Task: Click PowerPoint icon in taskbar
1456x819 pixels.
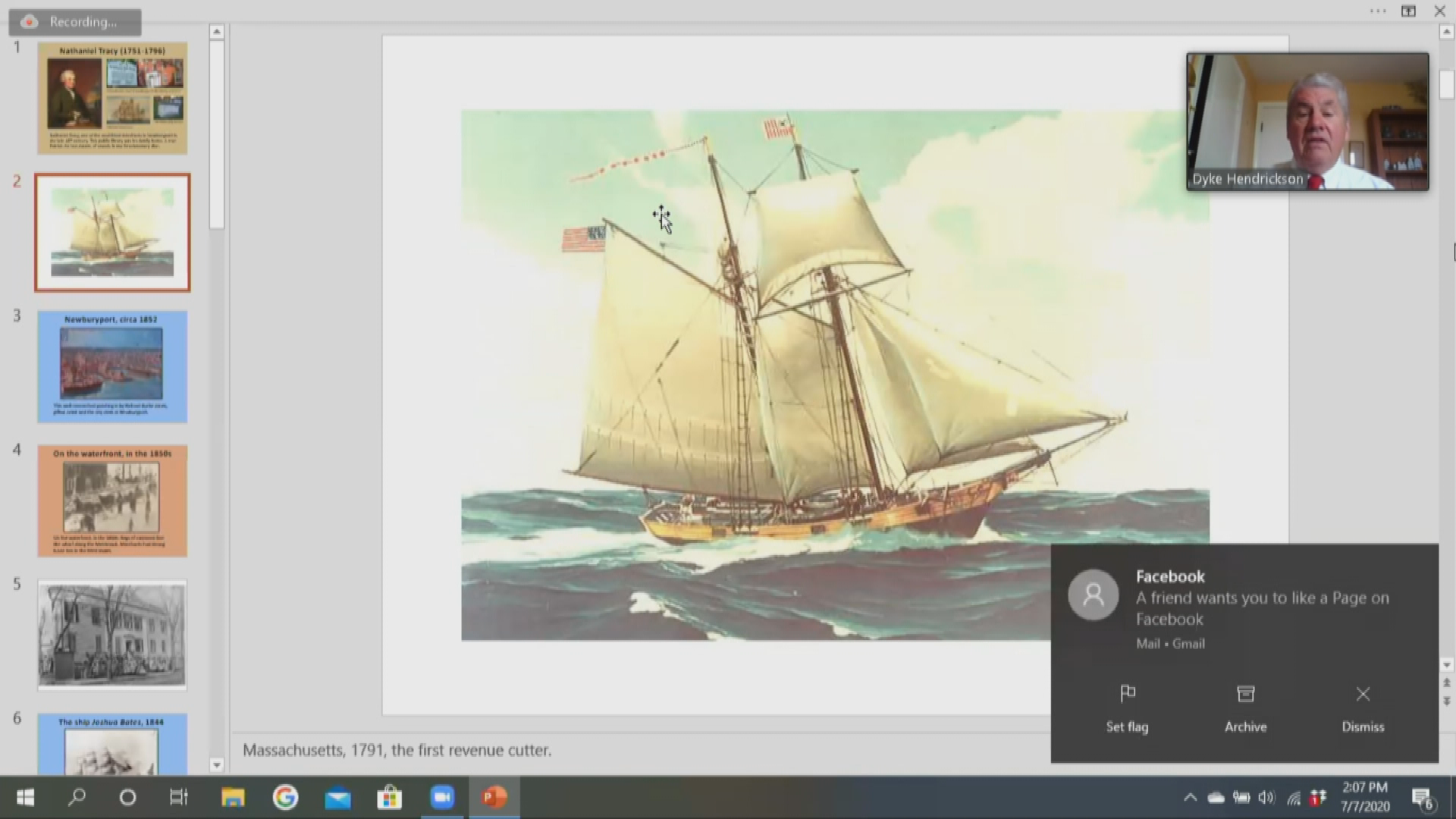Action: click(494, 797)
